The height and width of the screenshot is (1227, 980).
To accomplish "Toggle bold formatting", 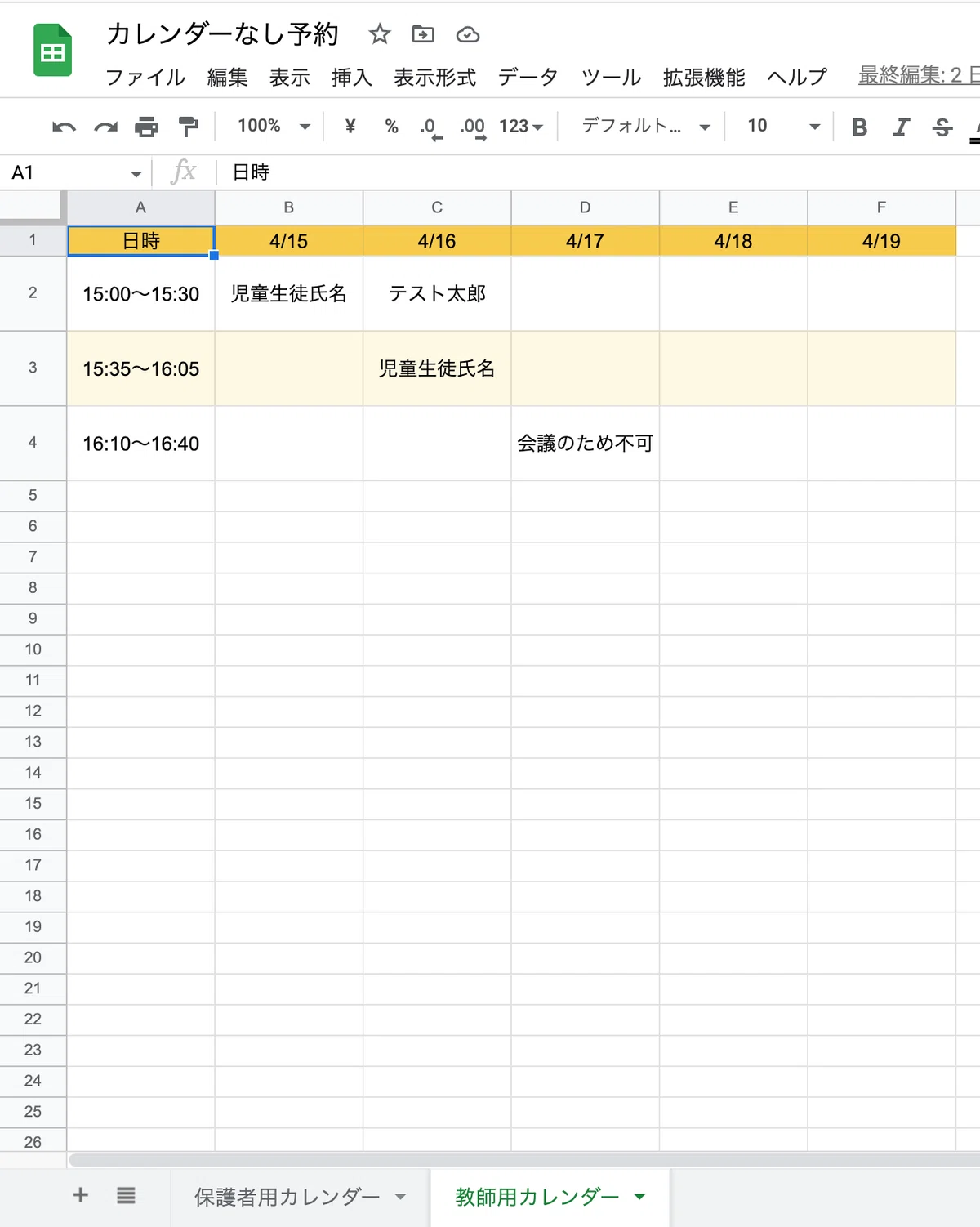I will pos(859,127).
